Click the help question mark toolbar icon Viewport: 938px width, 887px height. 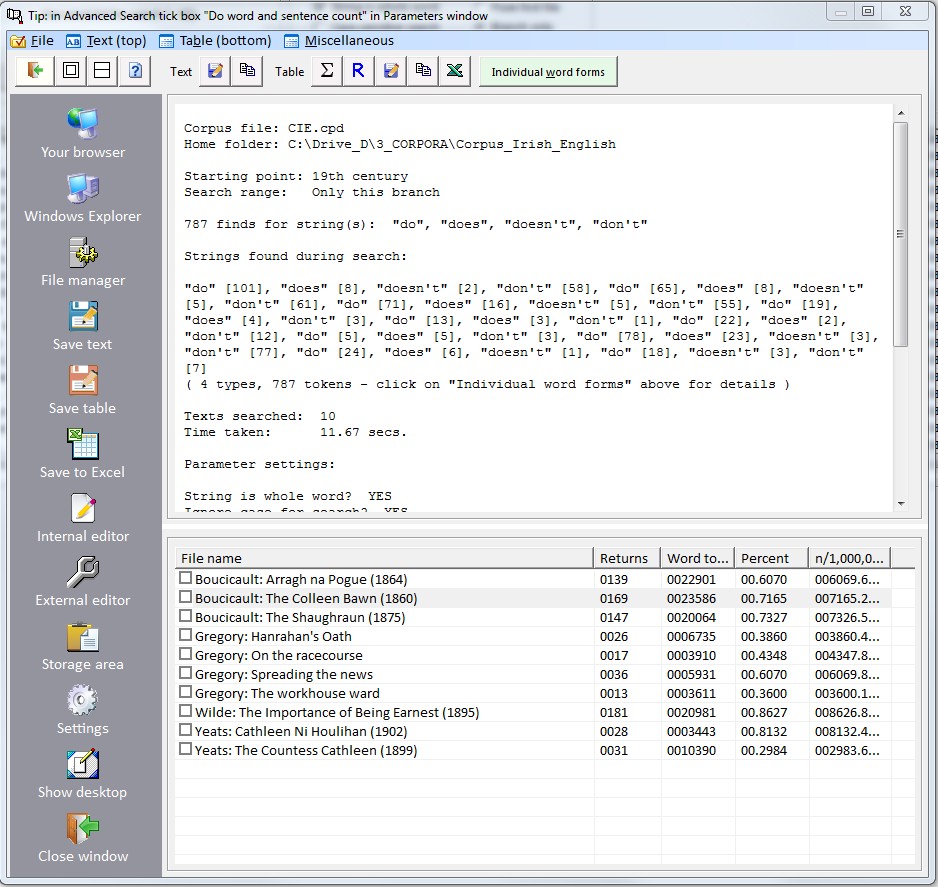[134, 71]
